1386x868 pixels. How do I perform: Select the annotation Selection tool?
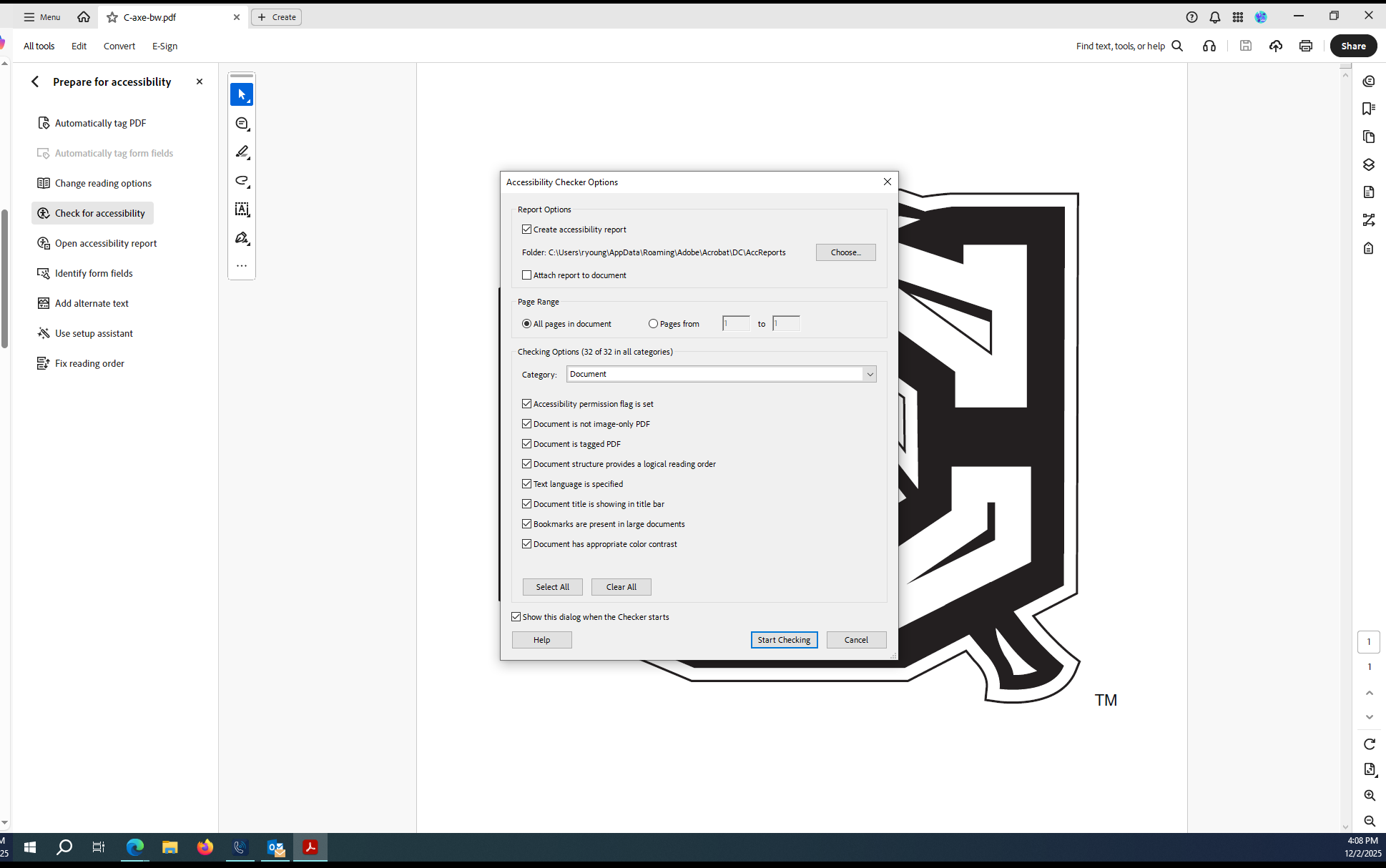click(242, 94)
